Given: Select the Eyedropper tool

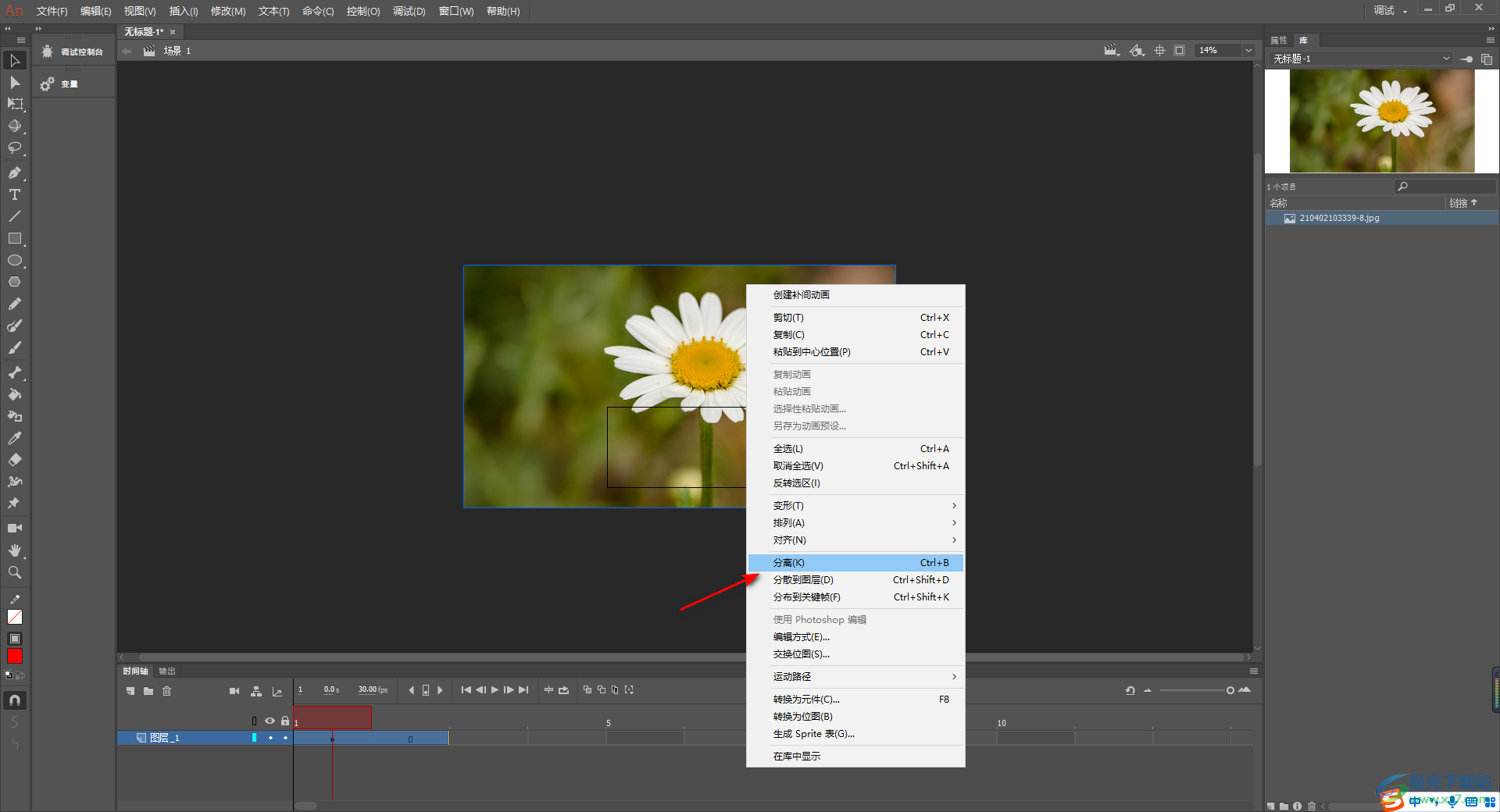Looking at the screenshot, I should point(14,438).
